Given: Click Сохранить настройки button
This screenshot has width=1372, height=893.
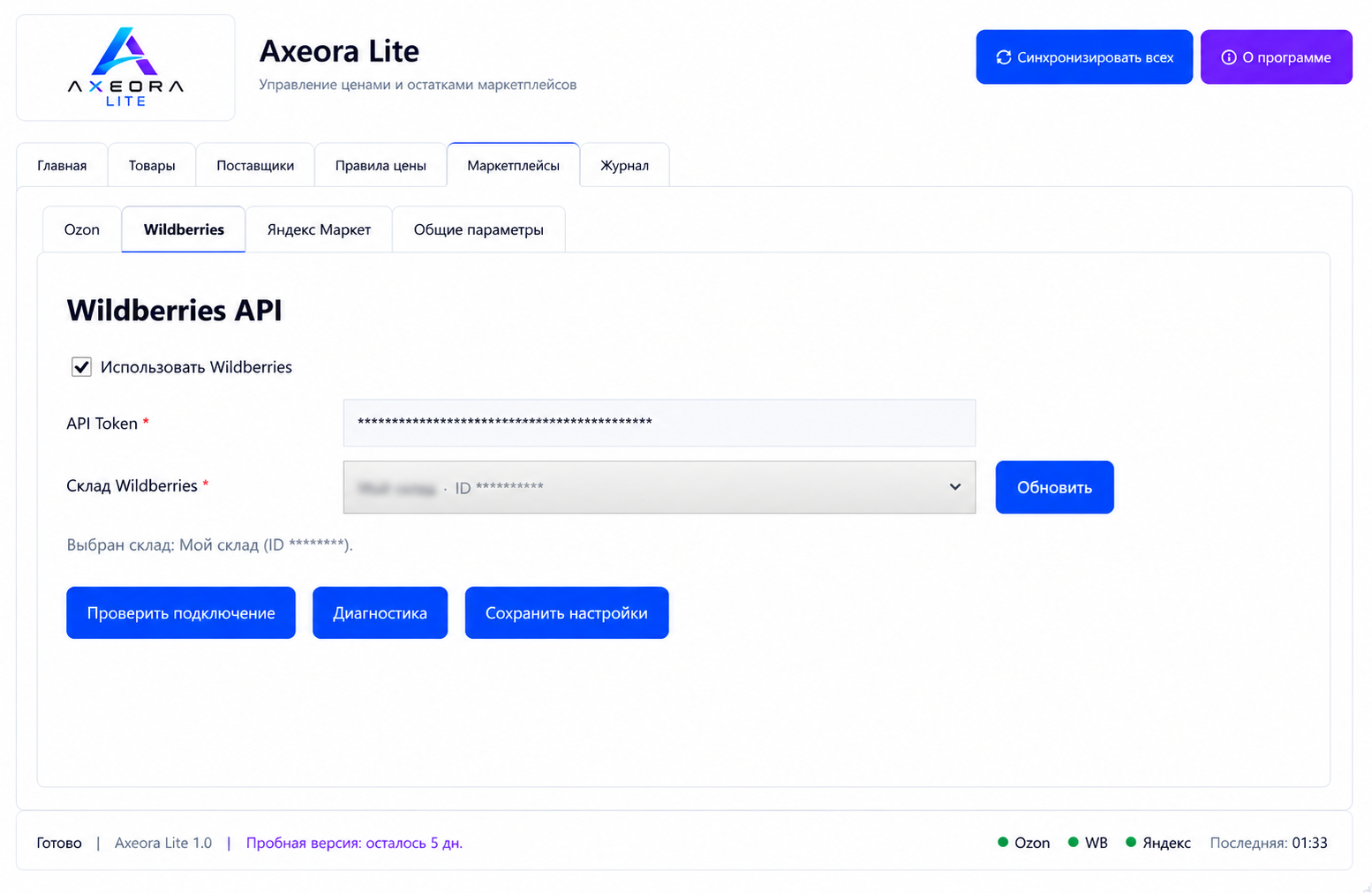Looking at the screenshot, I should [x=567, y=612].
